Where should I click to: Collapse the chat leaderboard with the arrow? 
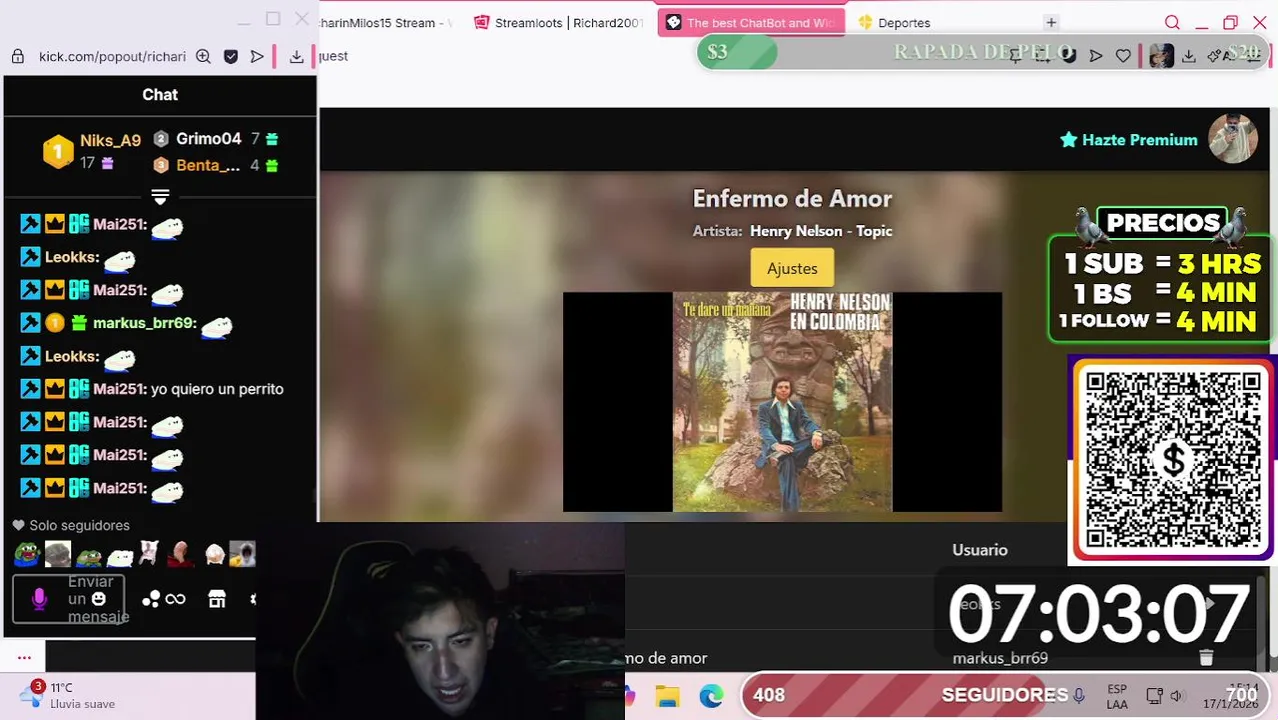coord(160,196)
